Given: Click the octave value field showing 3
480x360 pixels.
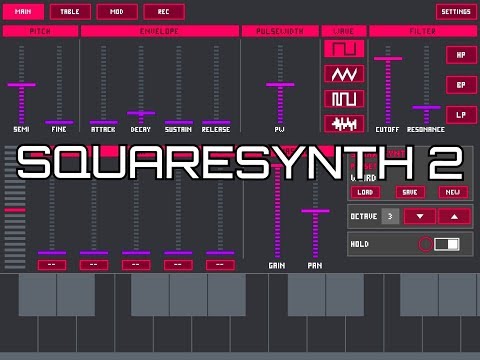Looking at the screenshot, I should tap(390, 216).
